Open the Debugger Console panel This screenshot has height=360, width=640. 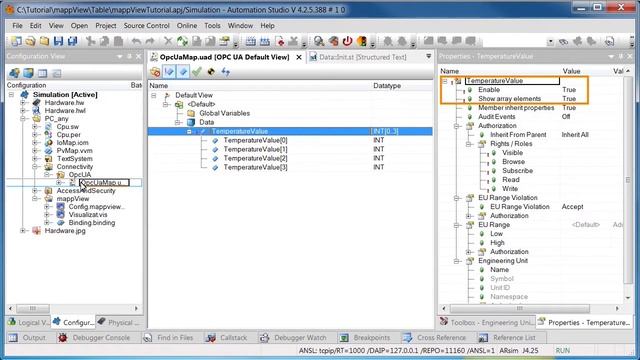point(95,338)
